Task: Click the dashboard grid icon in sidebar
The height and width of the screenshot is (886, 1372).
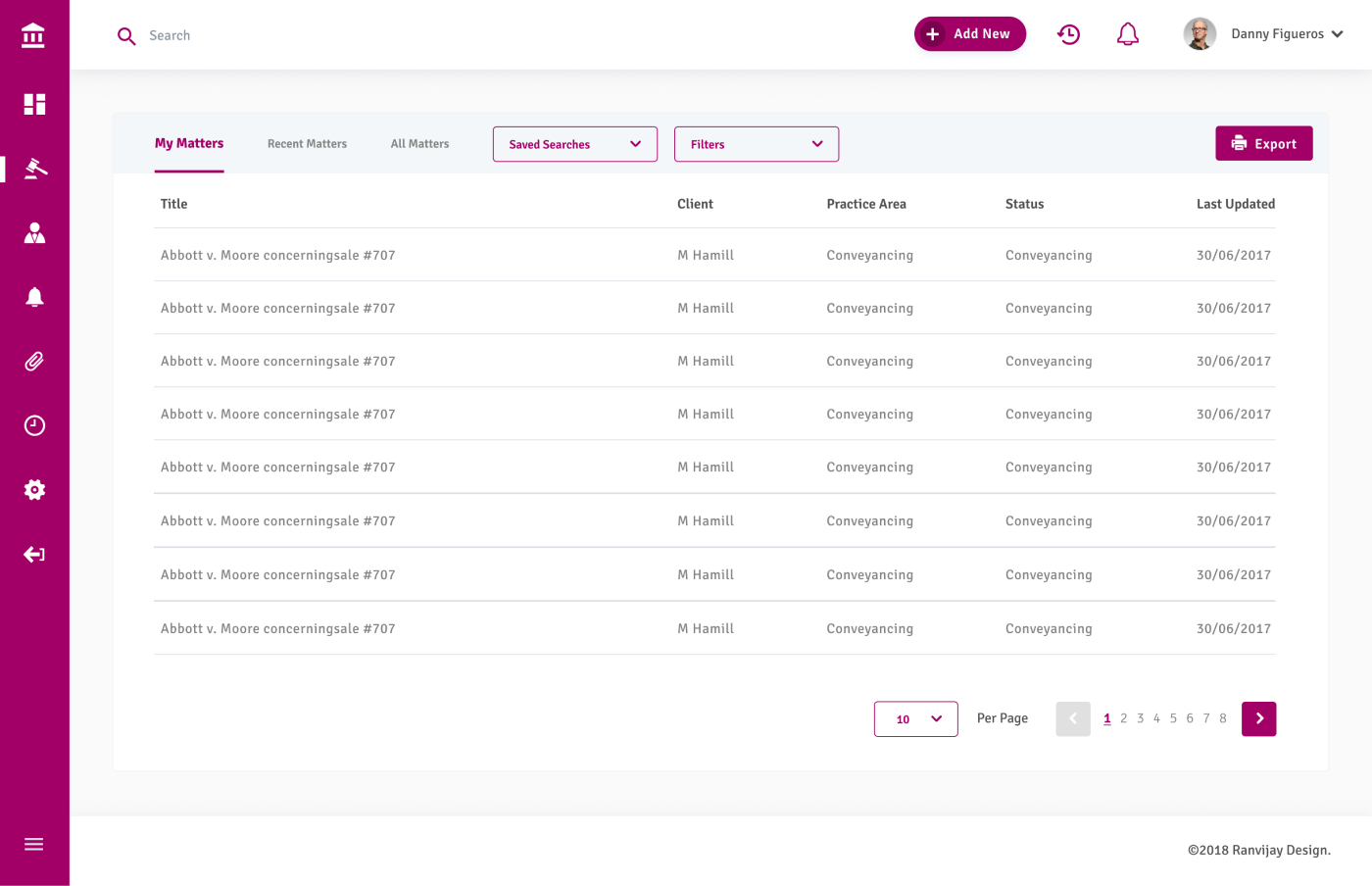Action: (x=34, y=104)
